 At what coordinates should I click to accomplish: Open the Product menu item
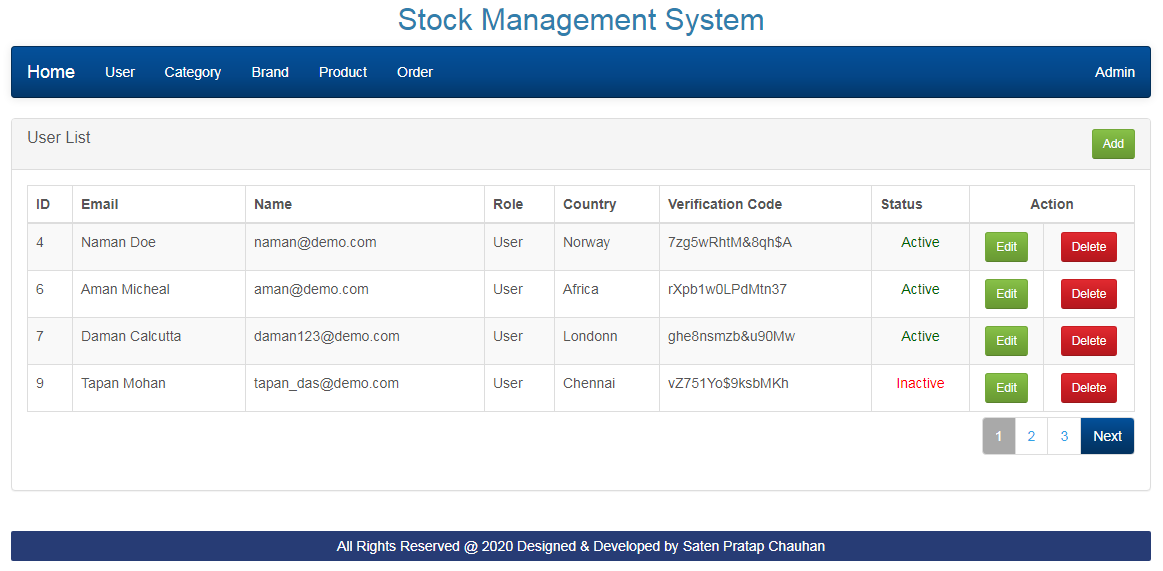(x=343, y=72)
